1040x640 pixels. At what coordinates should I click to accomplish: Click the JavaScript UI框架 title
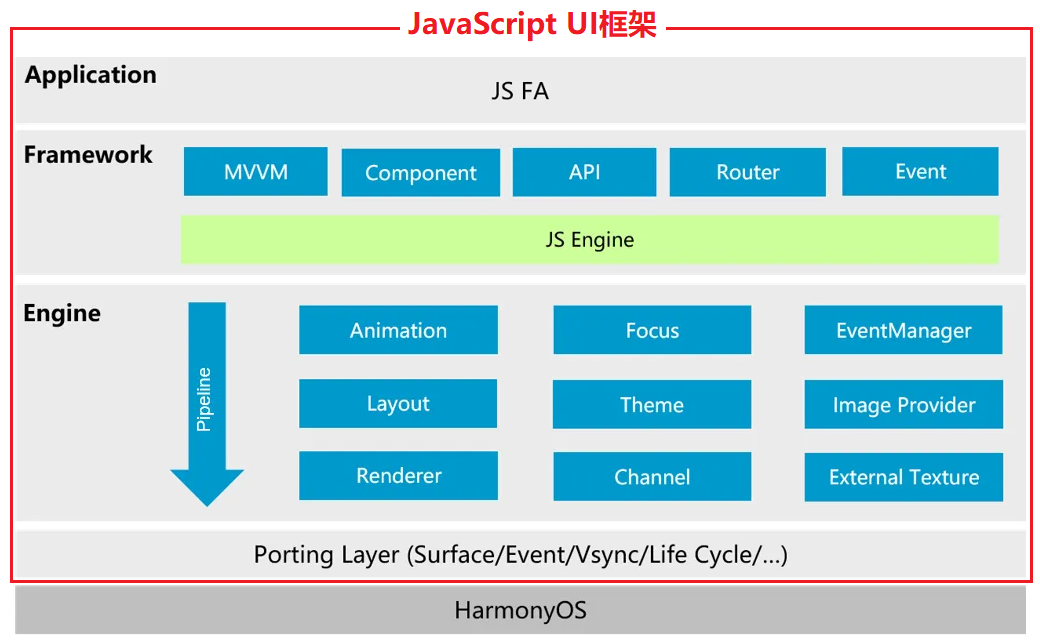pos(532,24)
